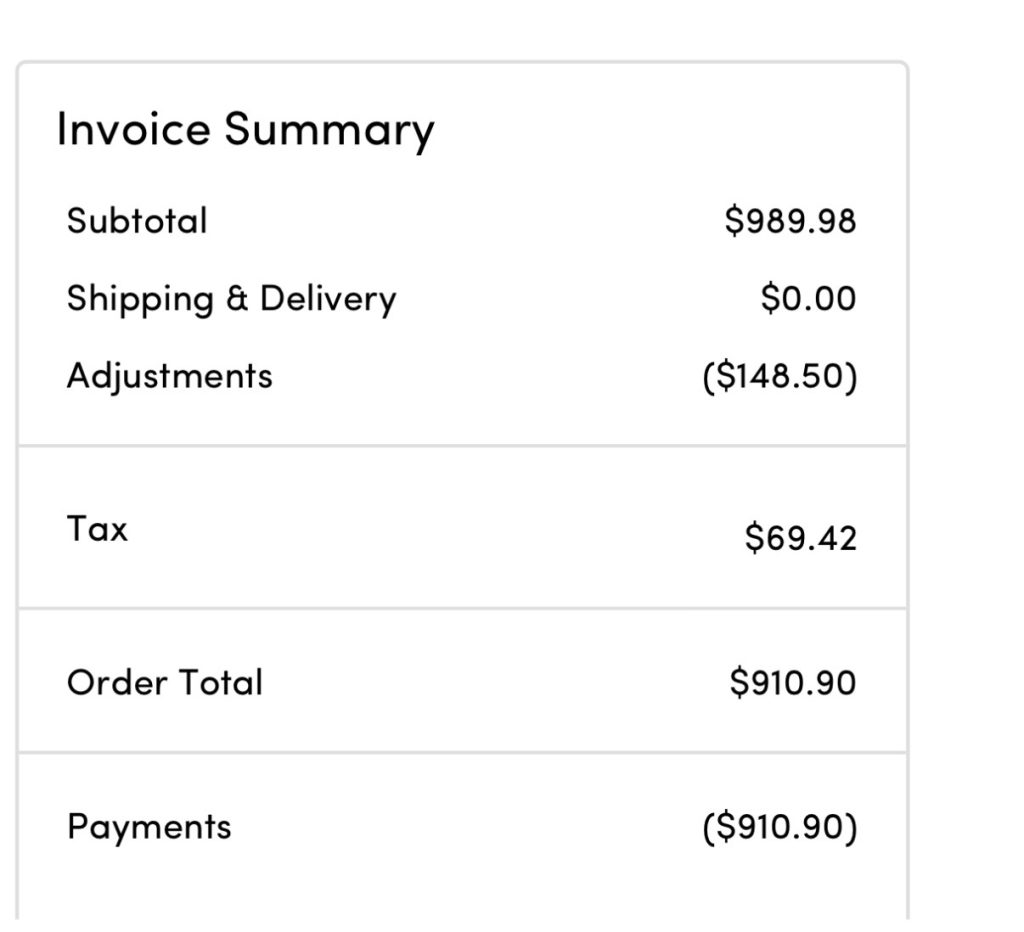
Task: Click the Tax label
Action: coord(97,528)
